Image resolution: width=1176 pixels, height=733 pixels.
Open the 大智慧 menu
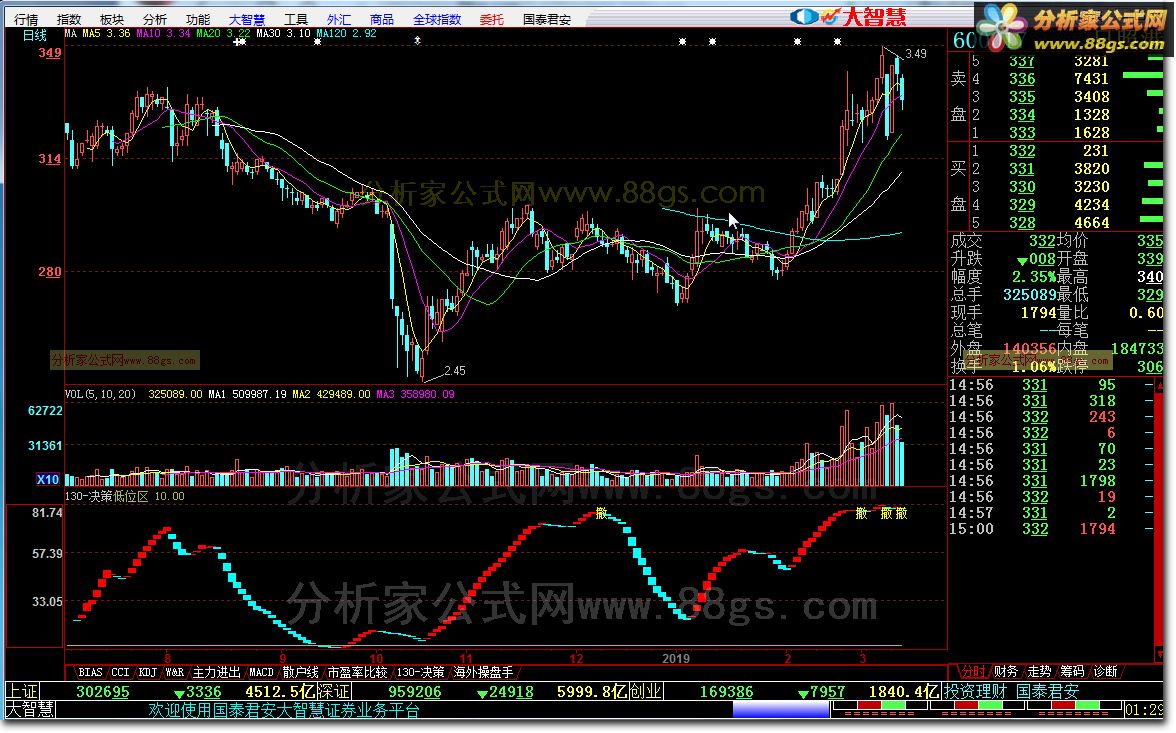[247, 20]
